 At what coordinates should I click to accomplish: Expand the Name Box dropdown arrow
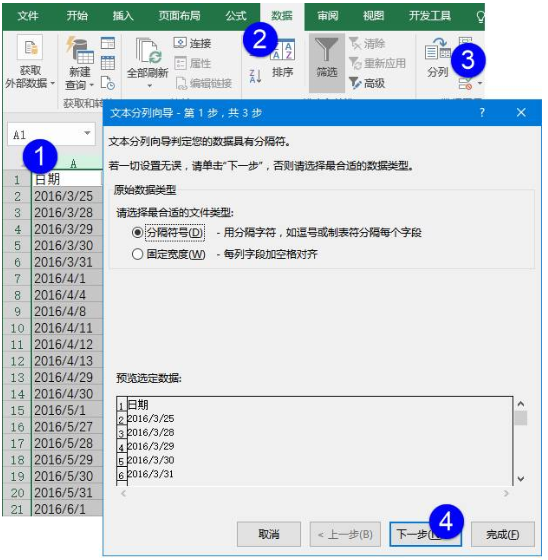click(x=87, y=133)
